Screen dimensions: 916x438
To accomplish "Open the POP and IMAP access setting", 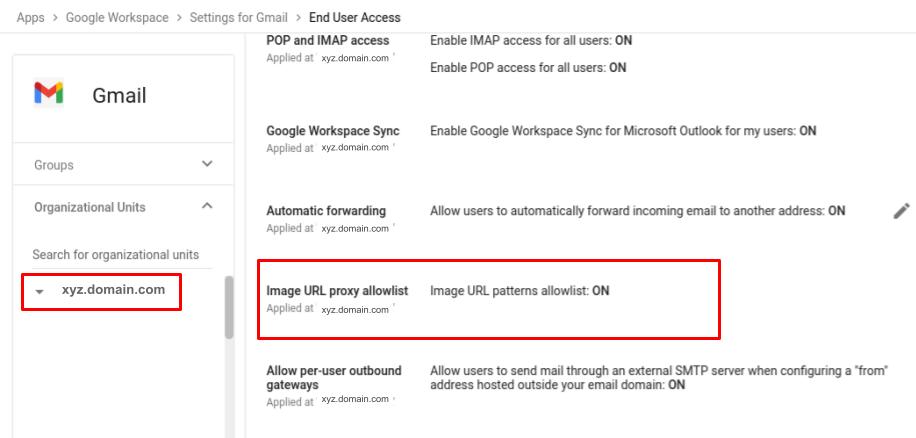I will (x=328, y=40).
